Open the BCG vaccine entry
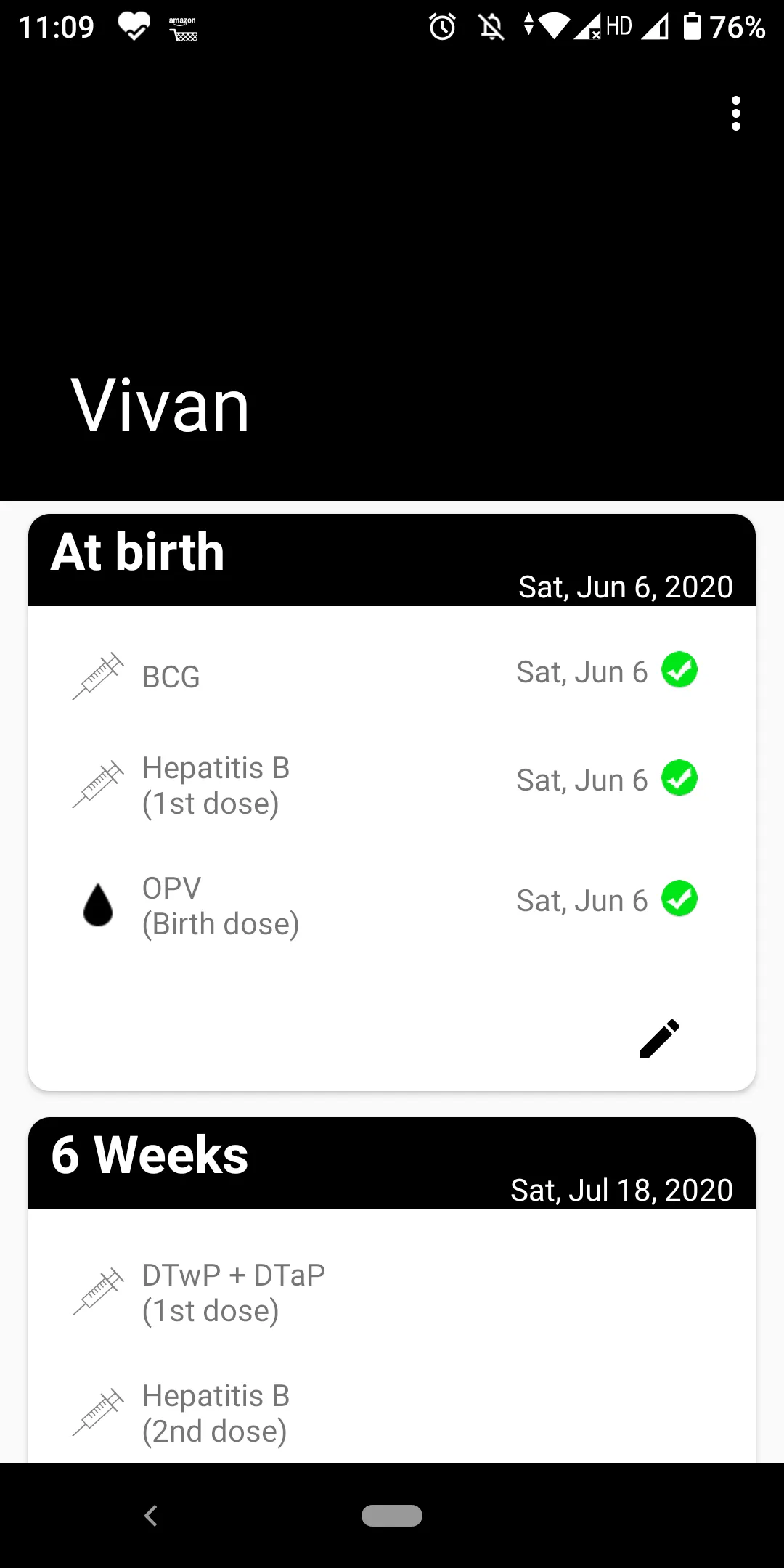784x1568 pixels. pos(392,676)
